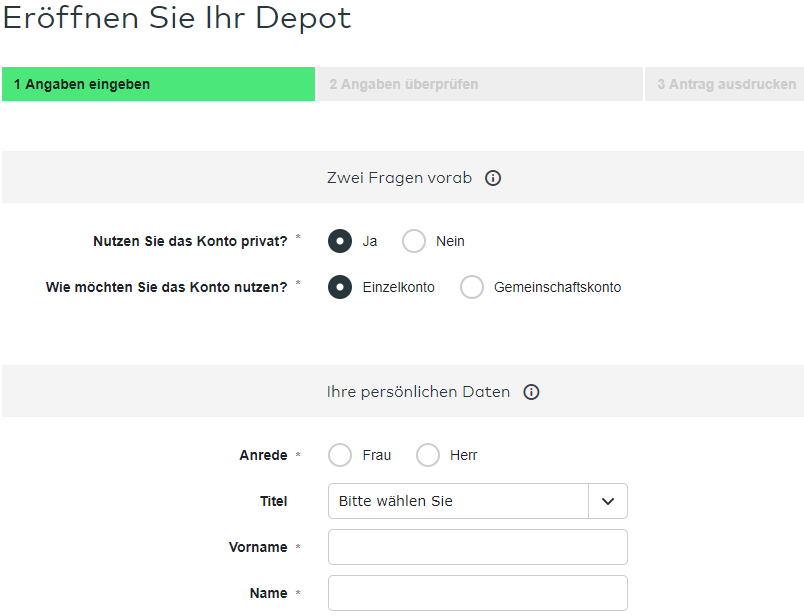Image resolution: width=804 pixels, height=615 pixels.
Task: Go to step 1 Angaben eingeben
Action: 158,84
